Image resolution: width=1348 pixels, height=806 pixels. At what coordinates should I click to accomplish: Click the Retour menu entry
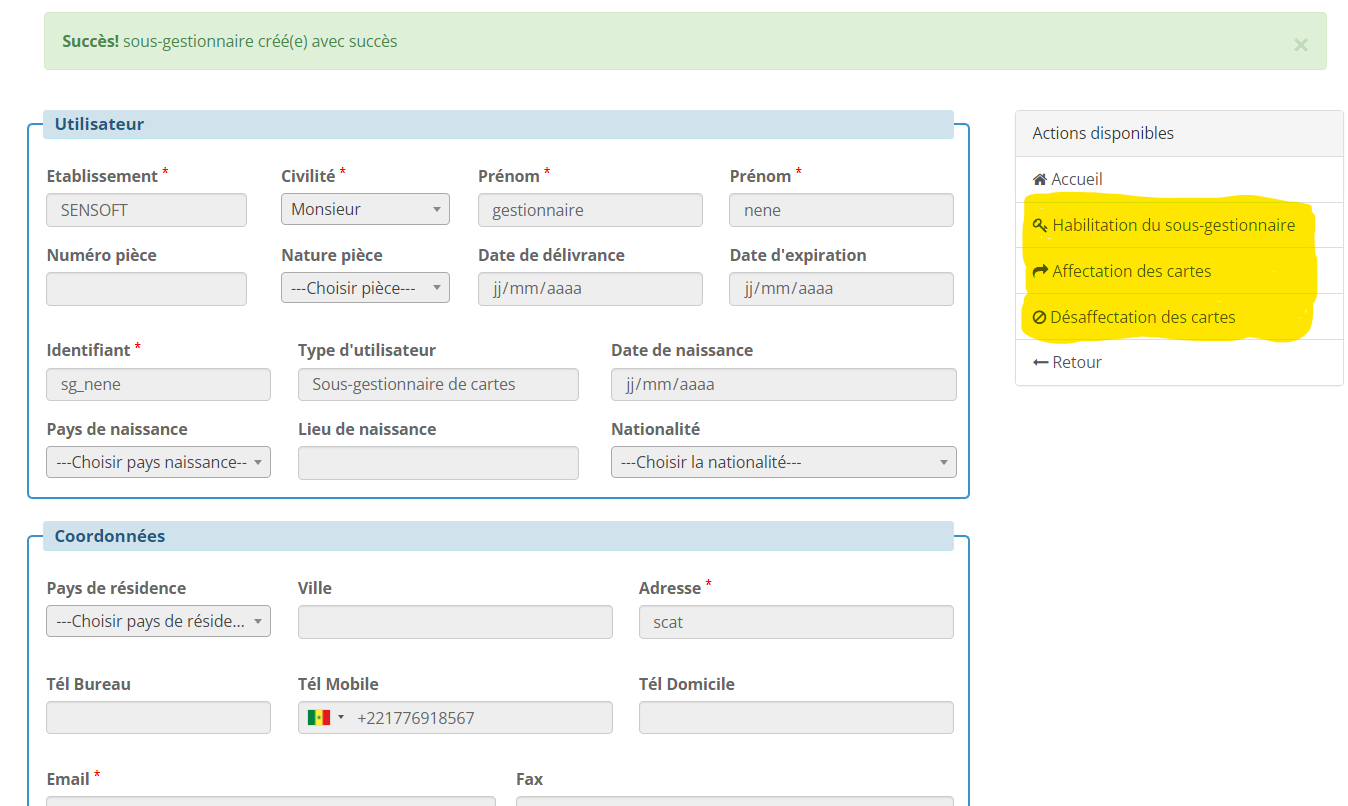[1076, 362]
